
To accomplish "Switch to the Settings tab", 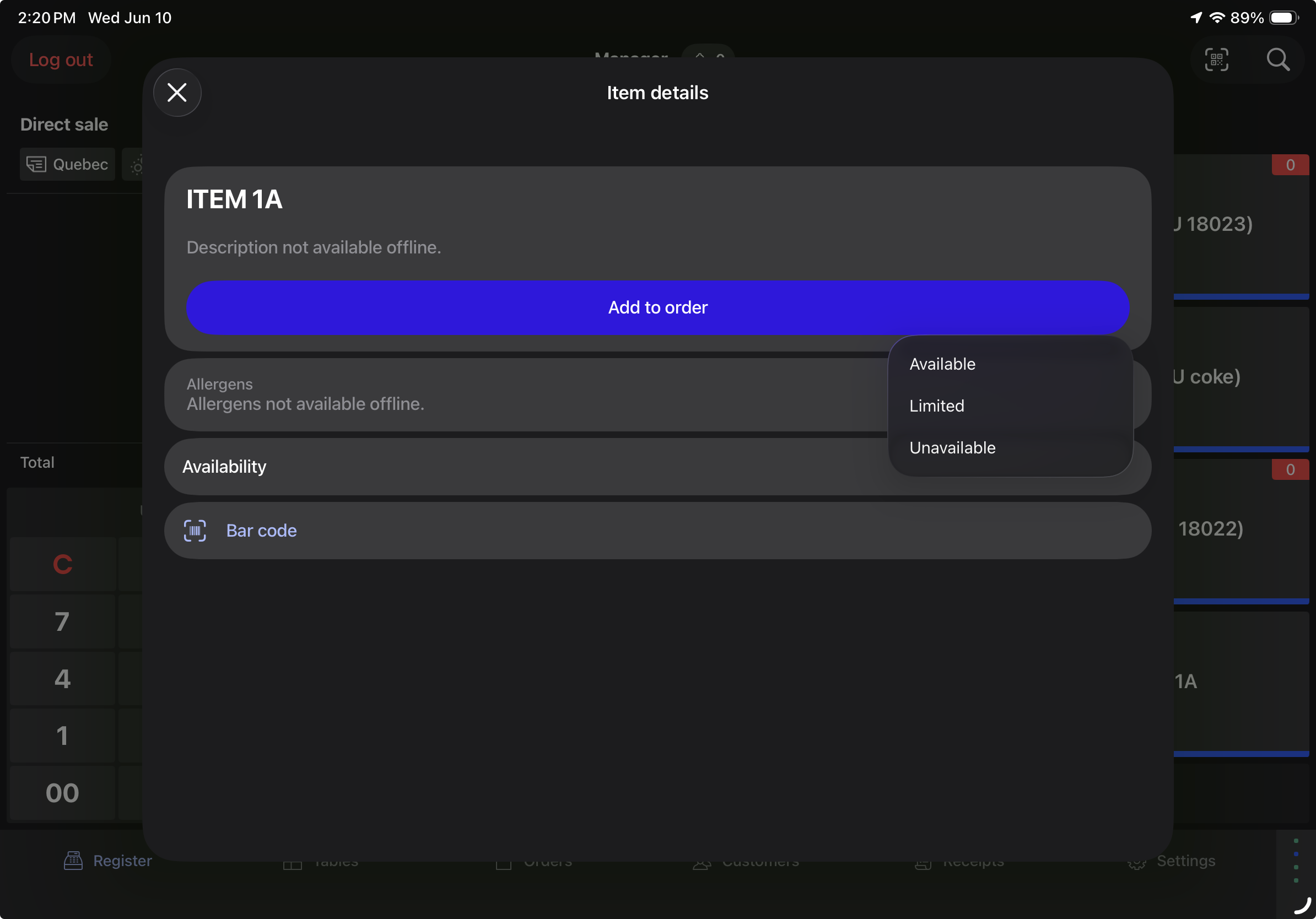I will [x=1171, y=861].
